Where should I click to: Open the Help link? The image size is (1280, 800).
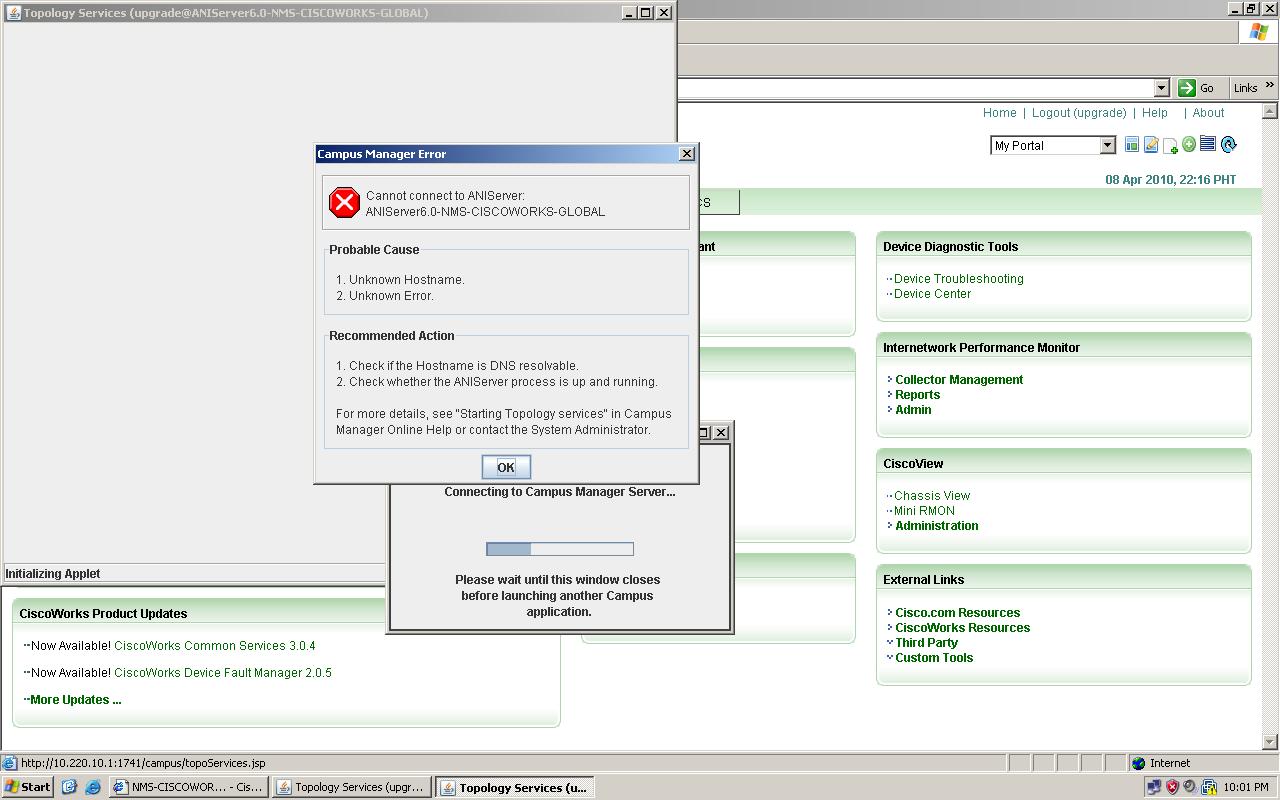coord(1155,113)
